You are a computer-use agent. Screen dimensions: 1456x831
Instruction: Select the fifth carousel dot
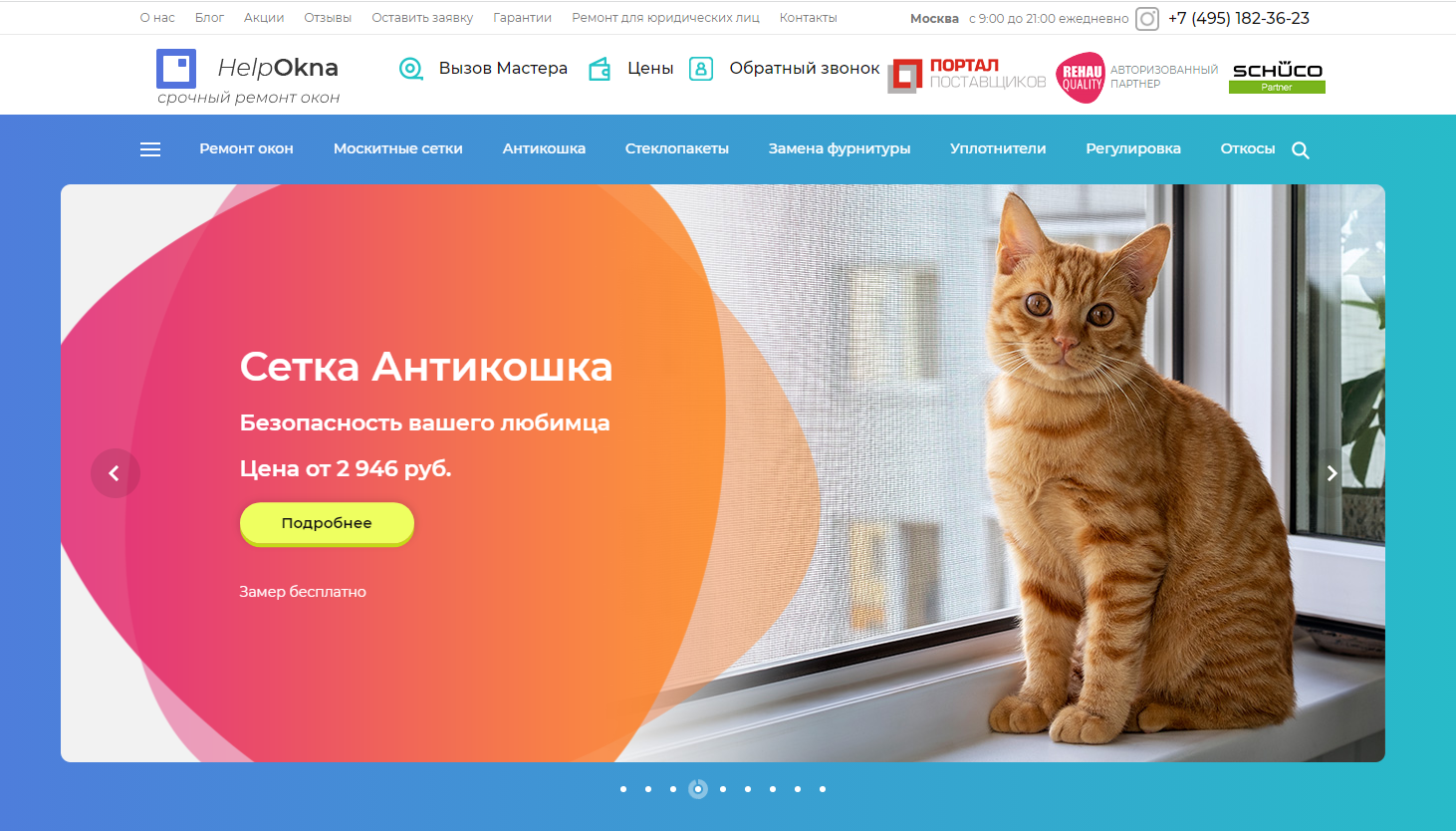click(723, 789)
